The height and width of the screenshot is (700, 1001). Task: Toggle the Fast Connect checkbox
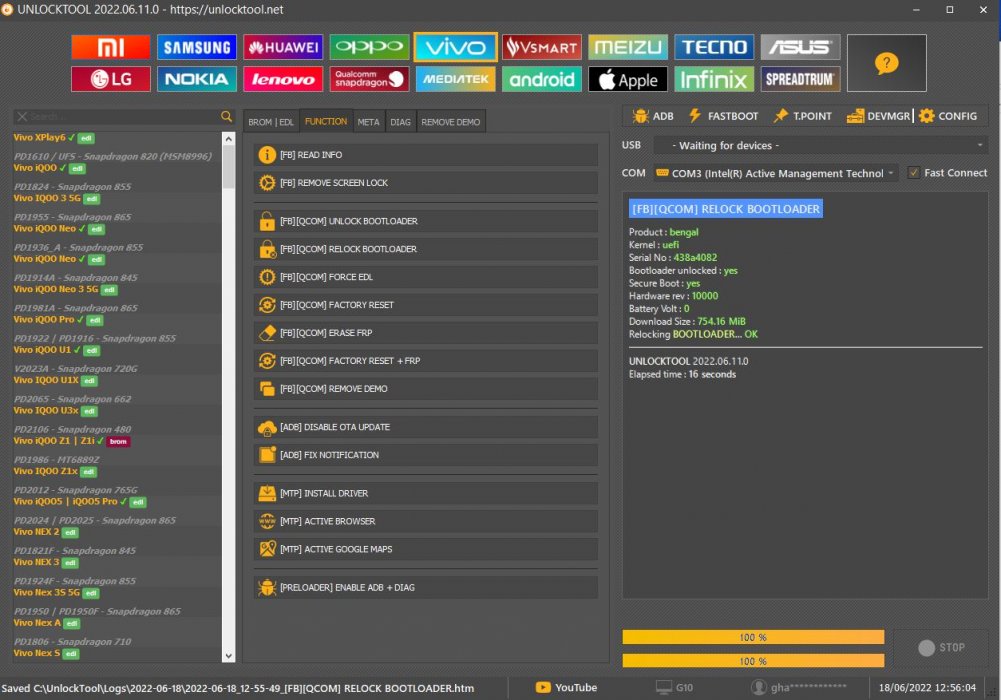point(914,173)
